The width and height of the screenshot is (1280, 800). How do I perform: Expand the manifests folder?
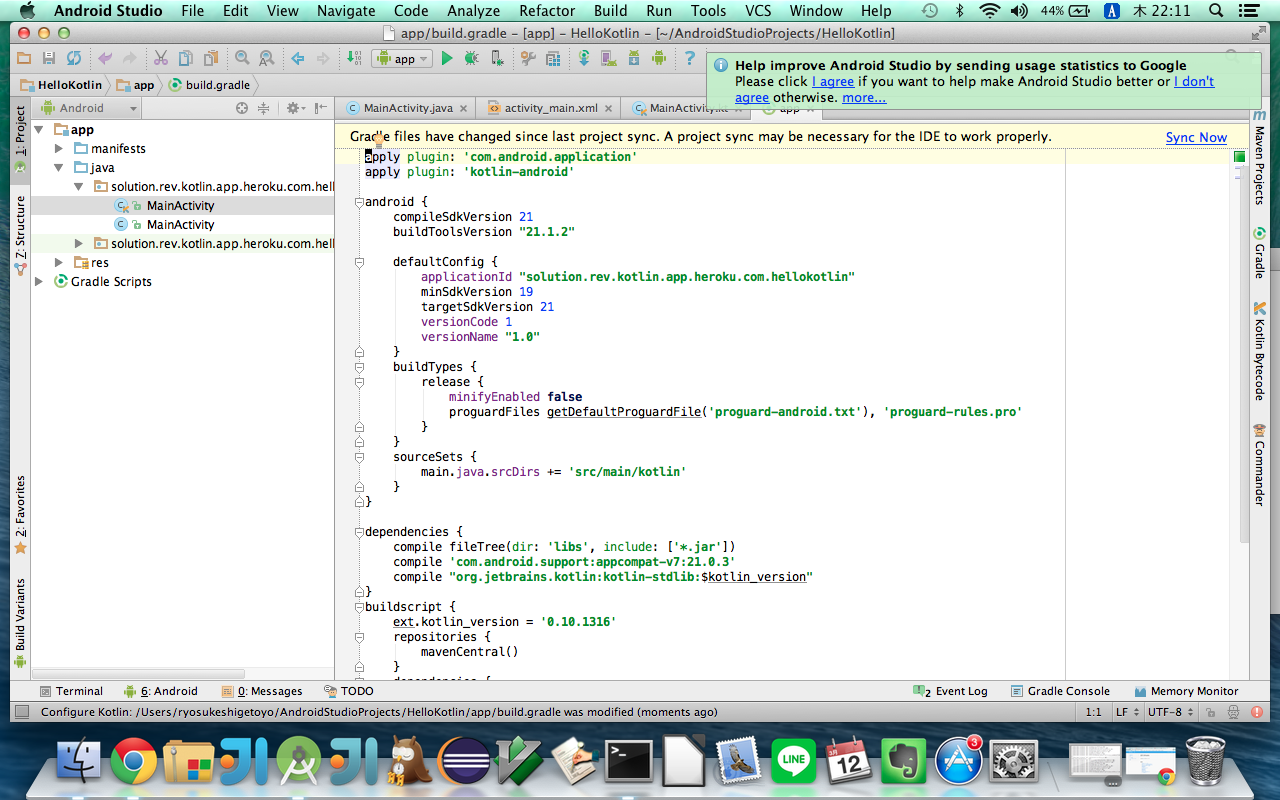(x=60, y=149)
